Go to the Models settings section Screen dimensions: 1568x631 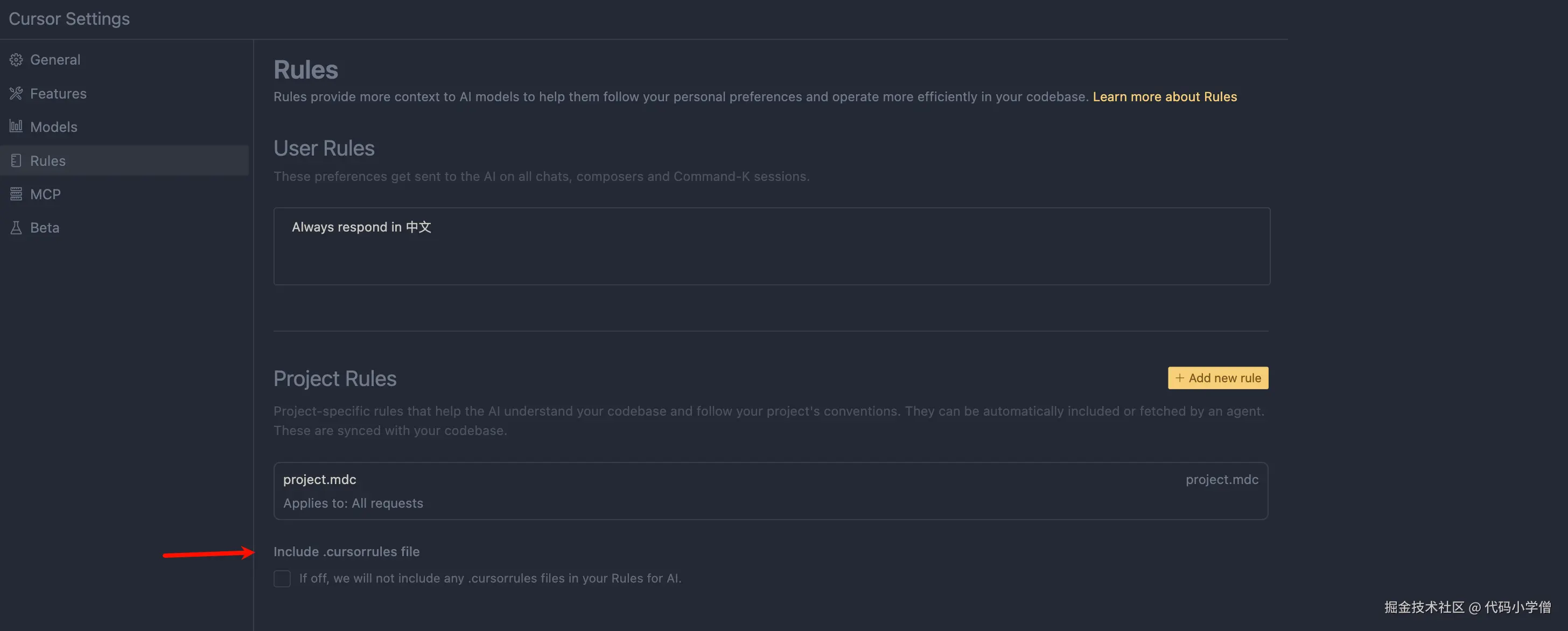53,127
